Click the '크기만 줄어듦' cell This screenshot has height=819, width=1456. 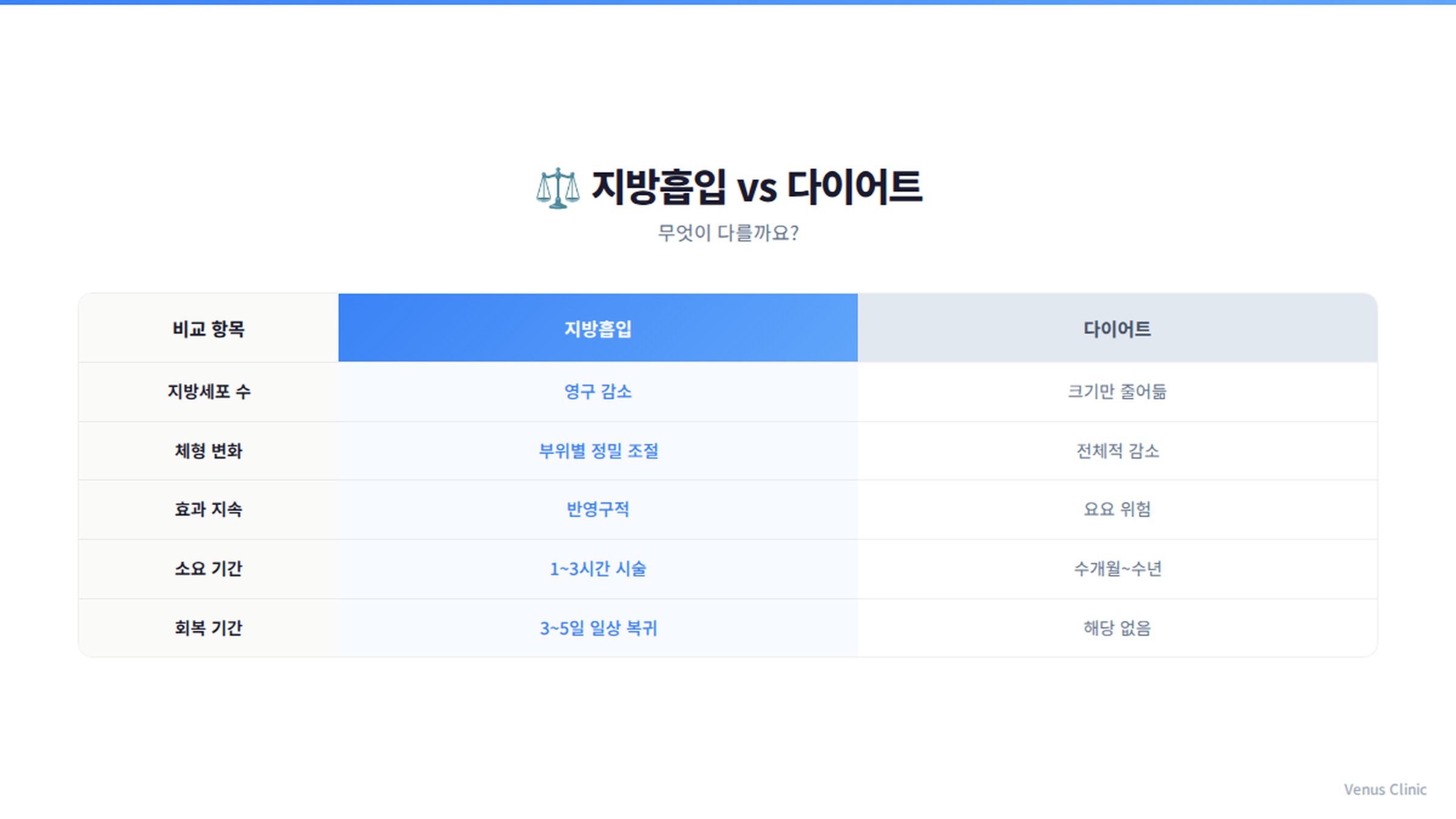(1117, 392)
